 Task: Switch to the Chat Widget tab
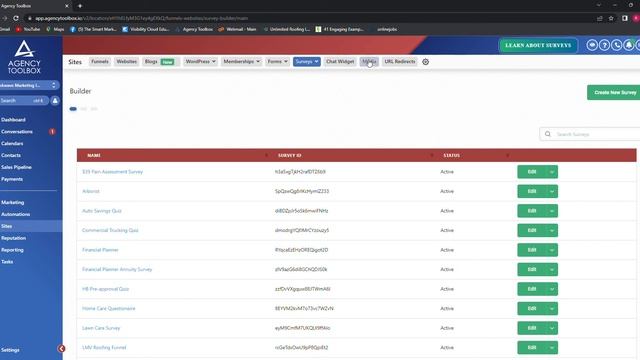(x=340, y=62)
